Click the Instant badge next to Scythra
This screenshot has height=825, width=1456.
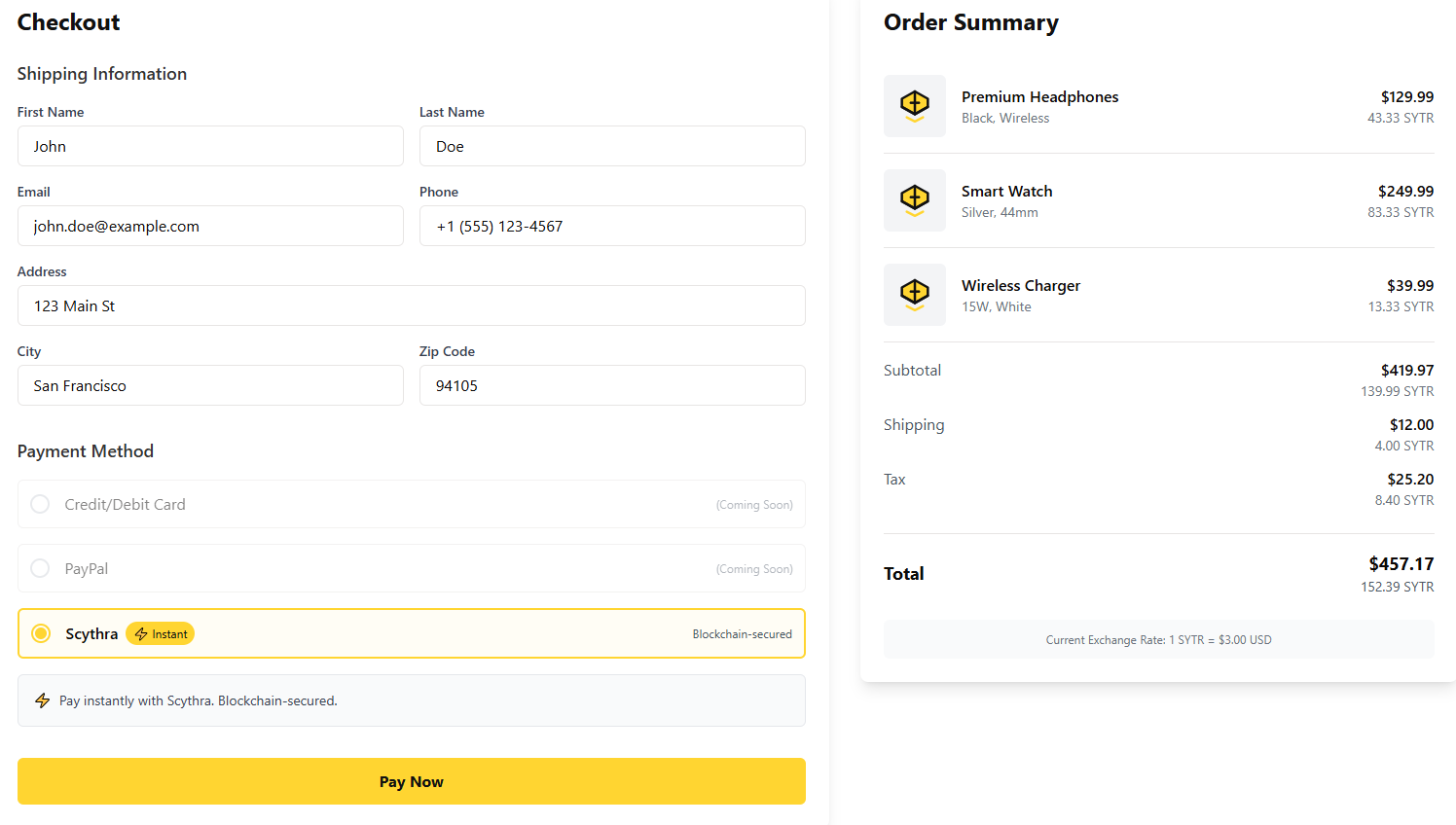[160, 633]
